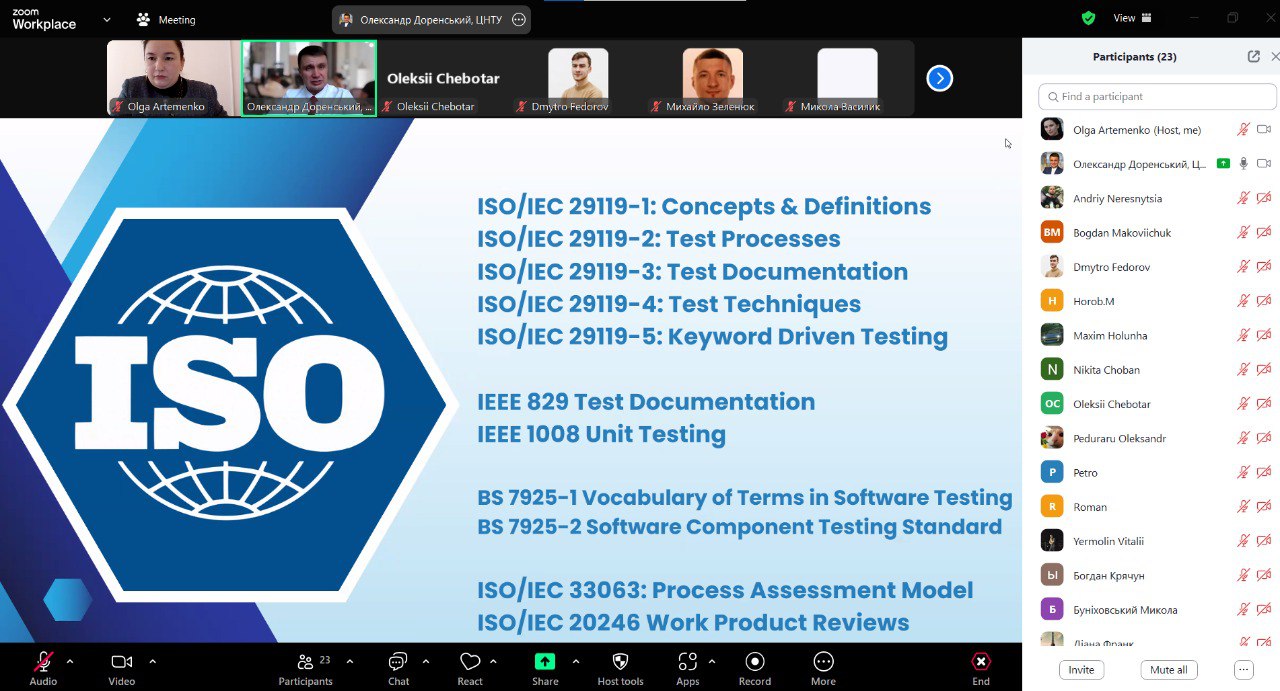Click the H avatar of Horob.M
Viewport: 1280px width, 691px height.
(x=1052, y=301)
